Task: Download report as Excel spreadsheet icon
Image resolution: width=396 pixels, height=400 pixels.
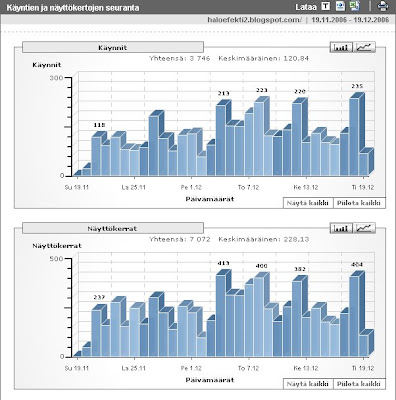Action: (354, 6)
